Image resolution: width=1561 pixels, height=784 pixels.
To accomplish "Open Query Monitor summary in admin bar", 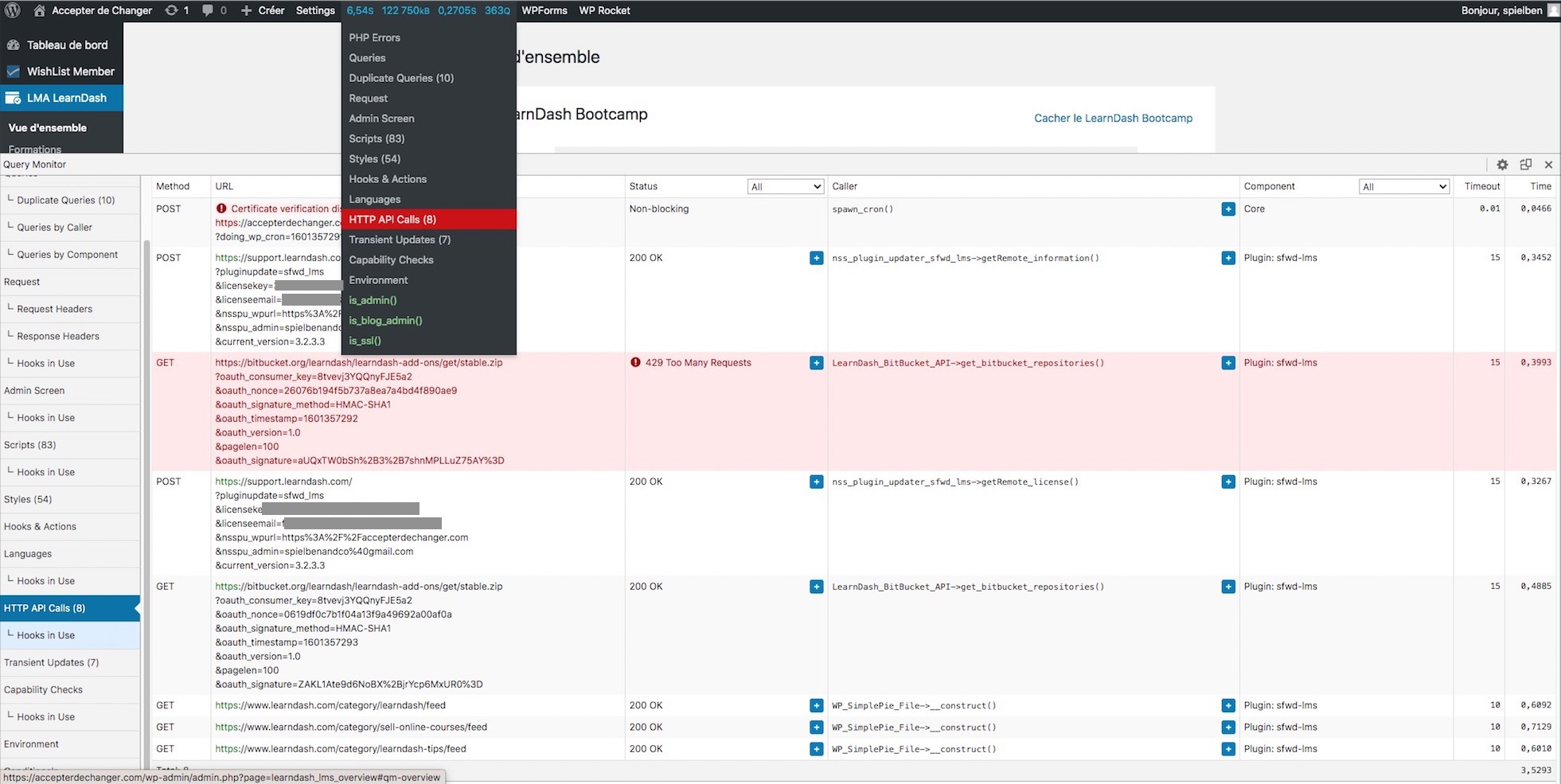I will tap(428, 10).
